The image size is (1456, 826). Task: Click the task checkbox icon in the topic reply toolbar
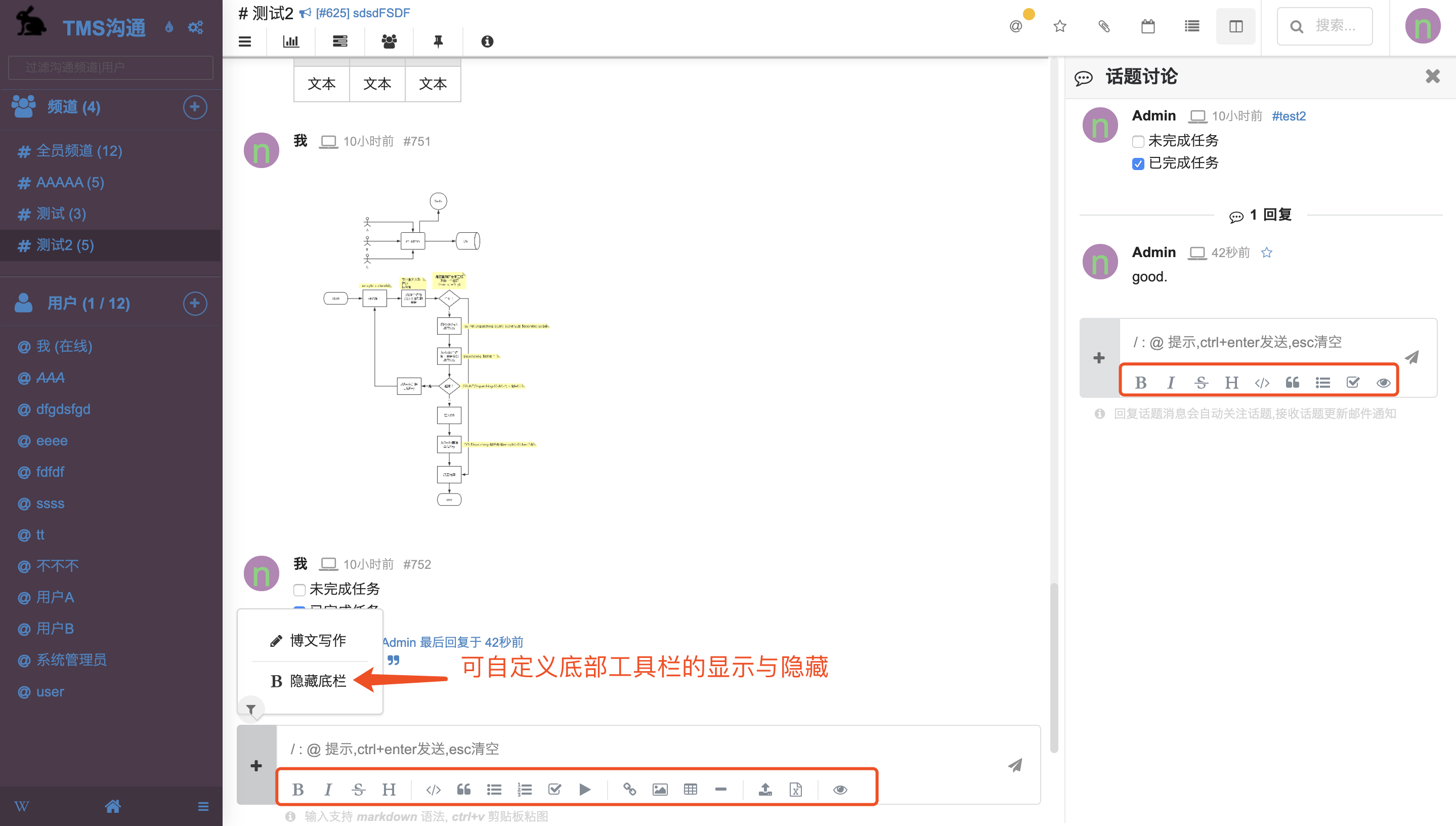tap(1353, 382)
